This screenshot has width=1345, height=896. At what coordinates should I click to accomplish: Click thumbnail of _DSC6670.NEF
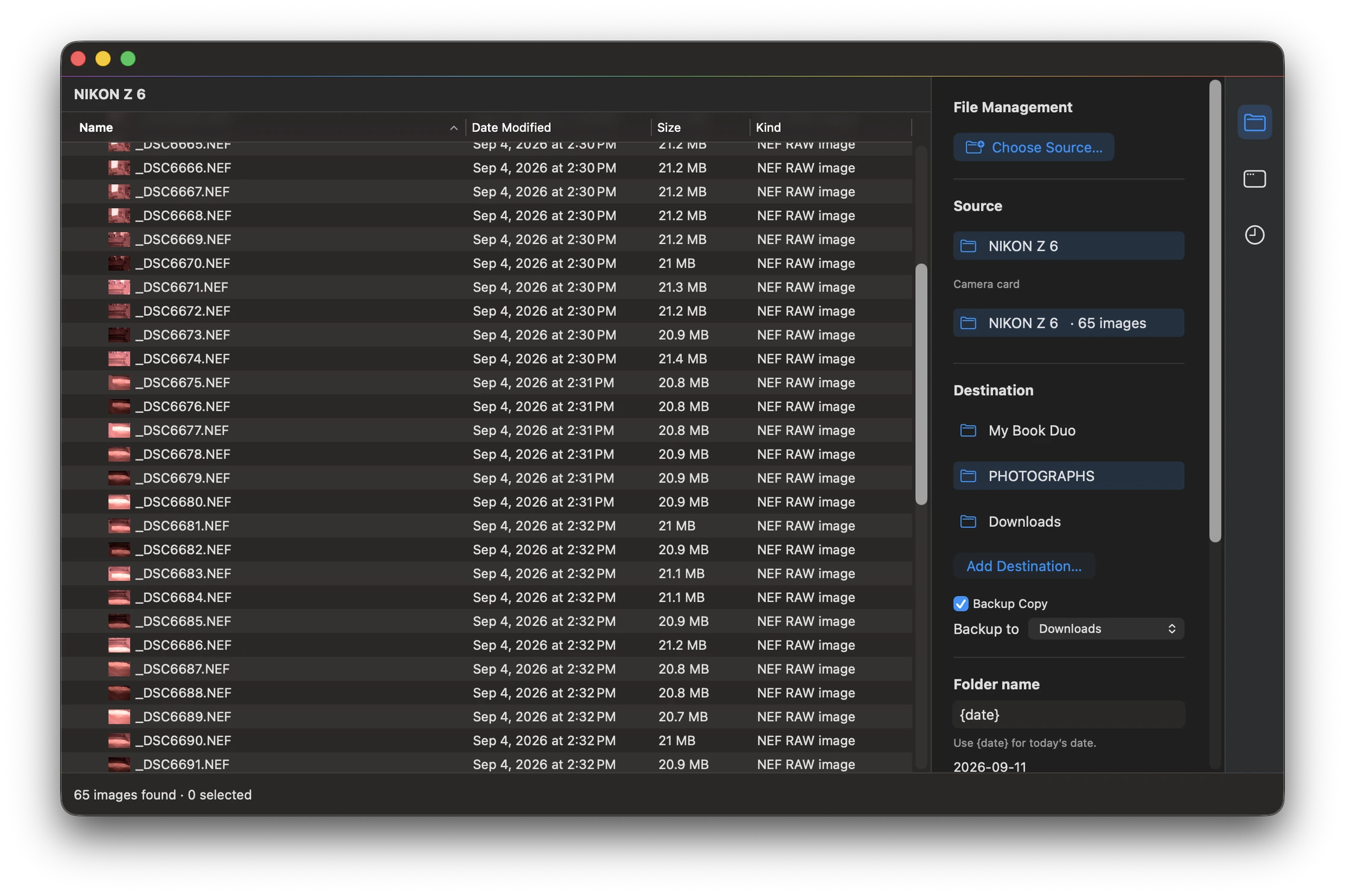coord(119,263)
